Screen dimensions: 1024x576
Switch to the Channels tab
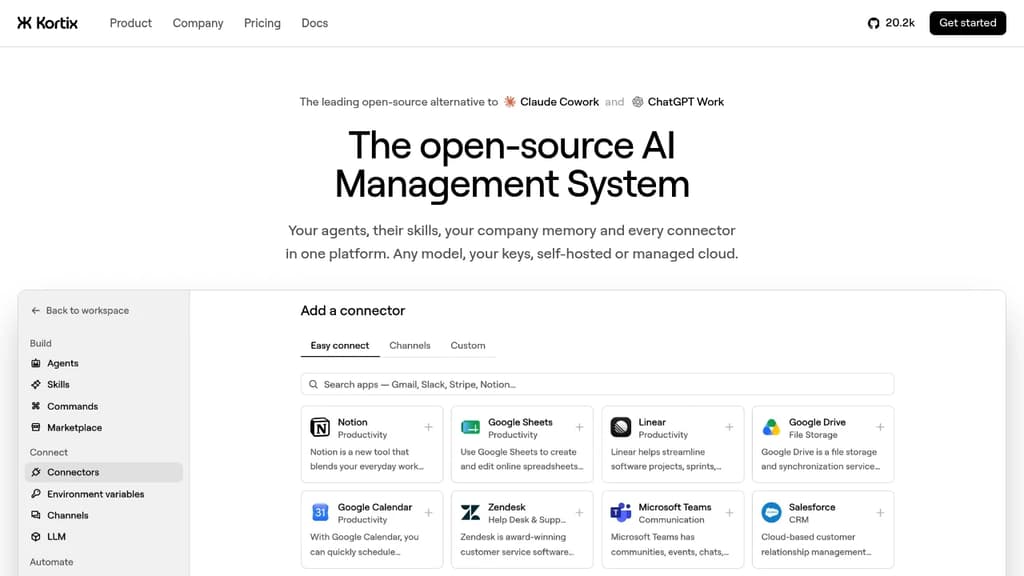[x=410, y=345]
